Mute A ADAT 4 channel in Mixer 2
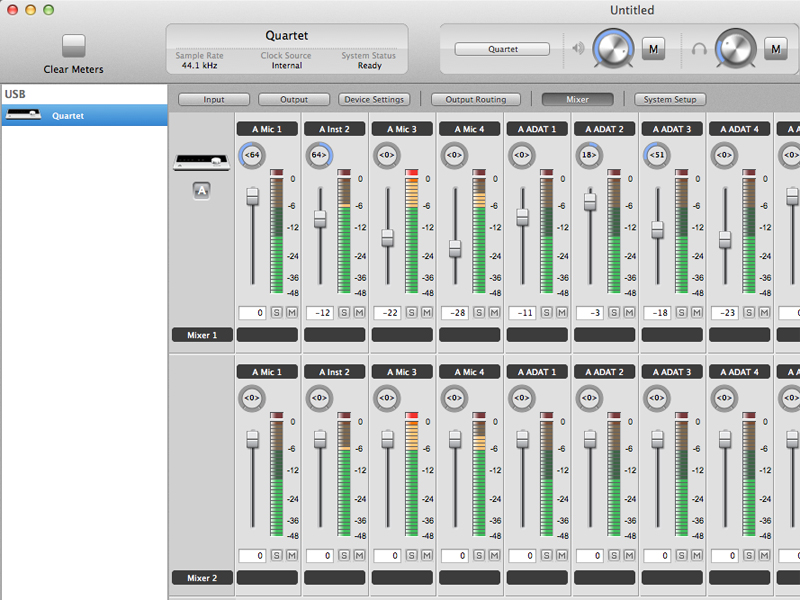This screenshot has width=800, height=600. pos(764,556)
